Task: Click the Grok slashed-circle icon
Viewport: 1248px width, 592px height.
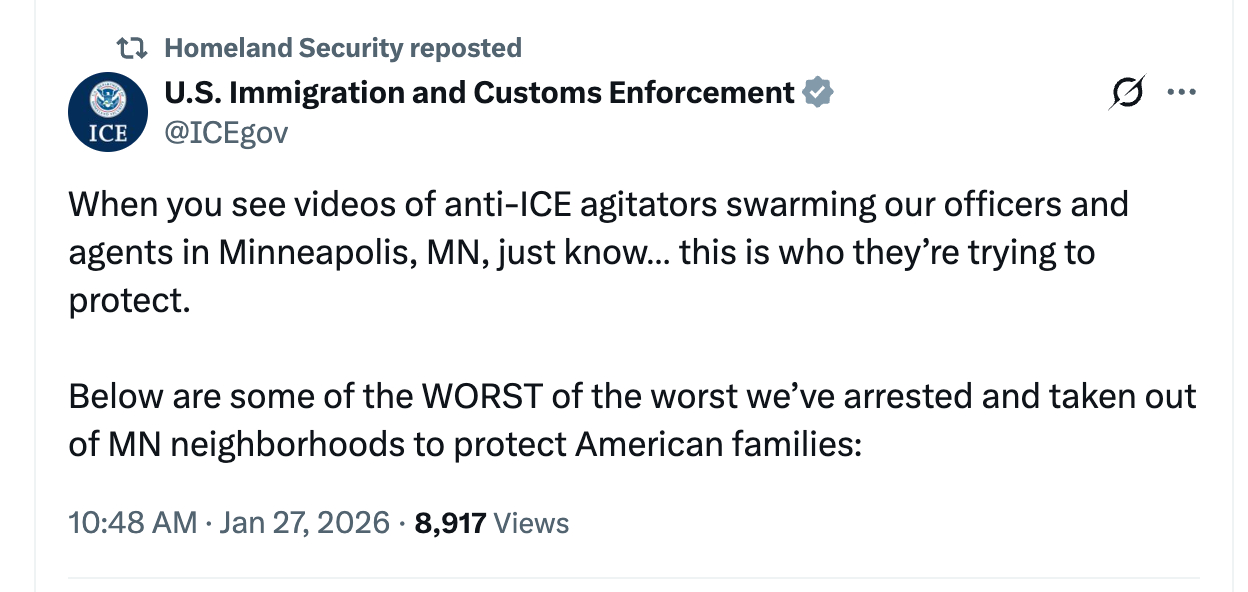Action: coord(1128,93)
